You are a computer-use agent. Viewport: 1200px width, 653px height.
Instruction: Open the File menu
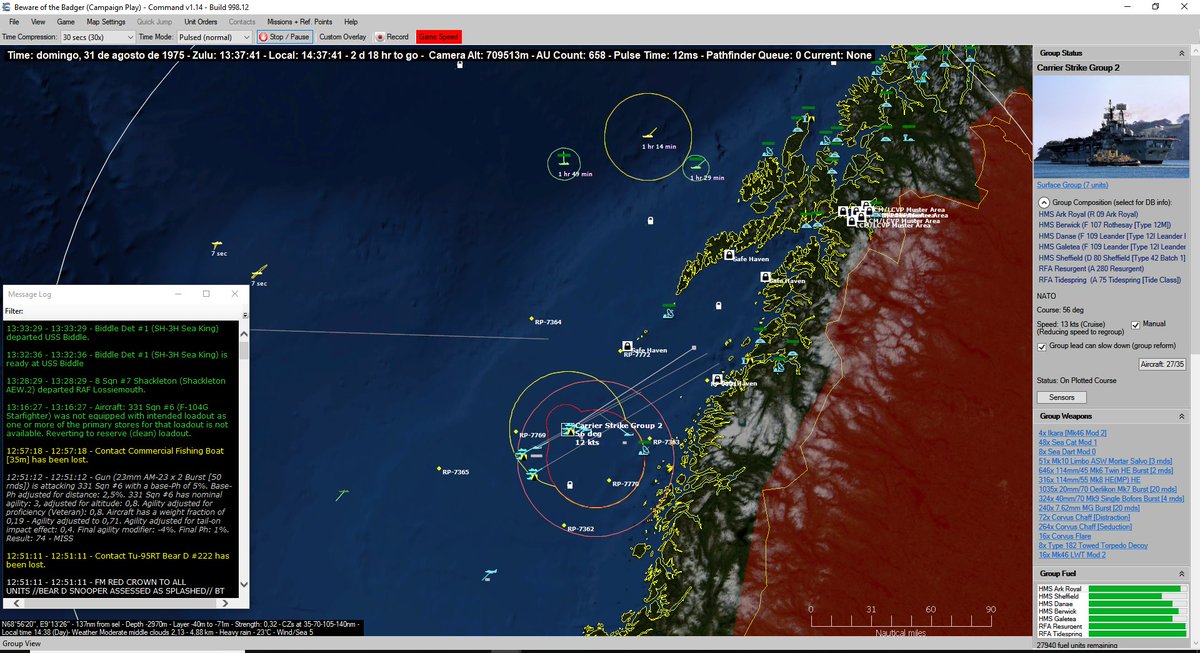point(14,21)
